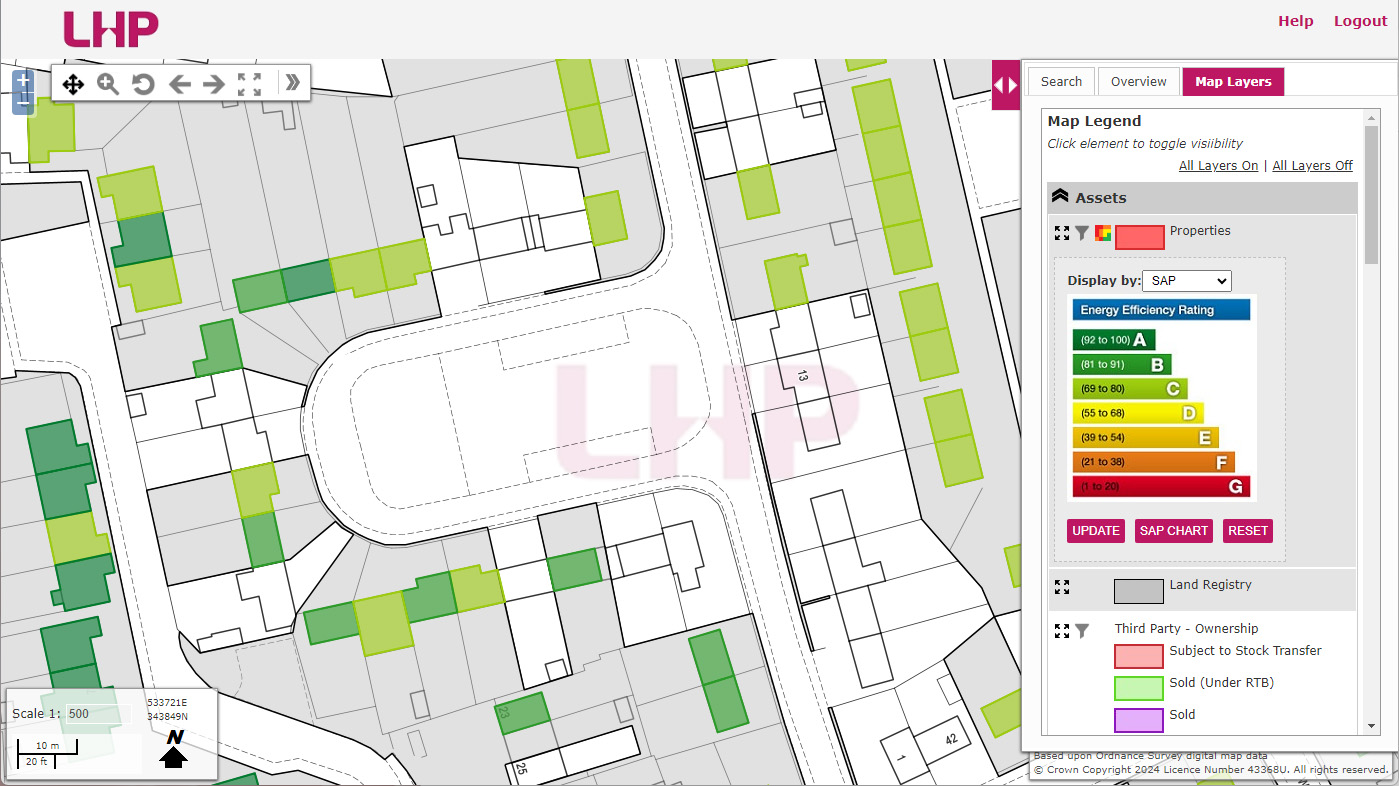Screen dimensions: 1399x786
Task: Toggle Sold (Under RTB) layer visibility
Action: (1138, 688)
